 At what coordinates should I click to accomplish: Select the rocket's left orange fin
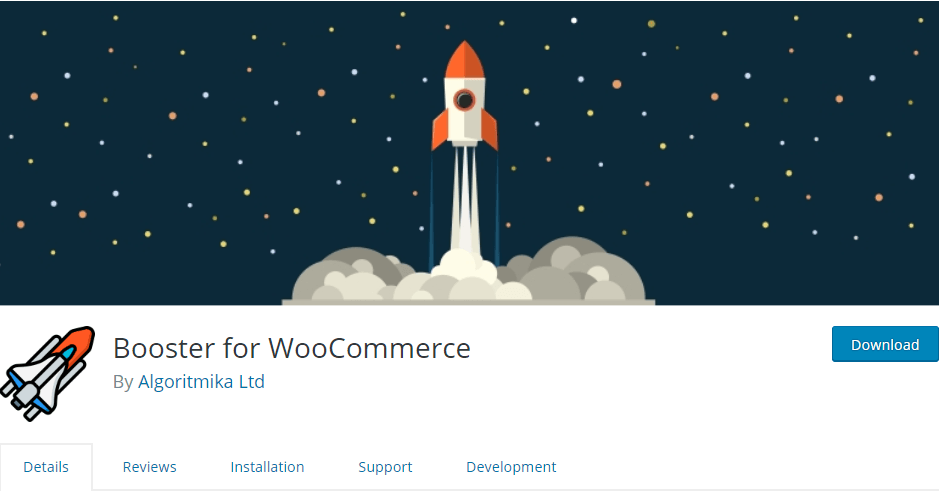pos(440,129)
